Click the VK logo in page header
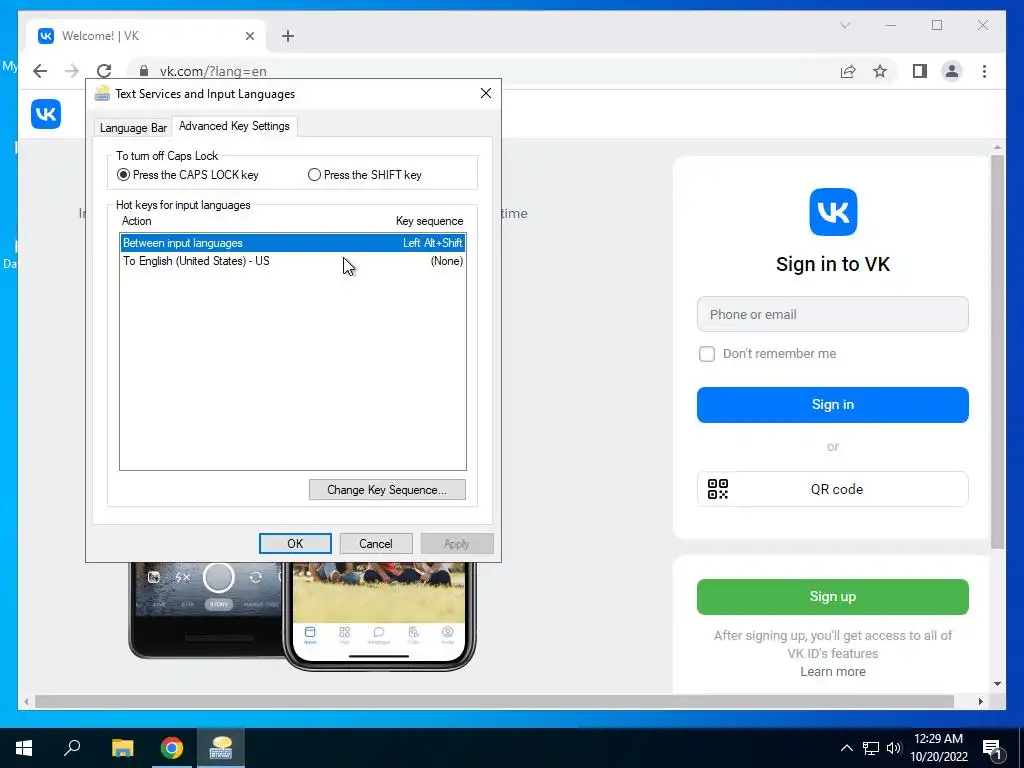Image resolution: width=1024 pixels, height=768 pixels. 46,114
